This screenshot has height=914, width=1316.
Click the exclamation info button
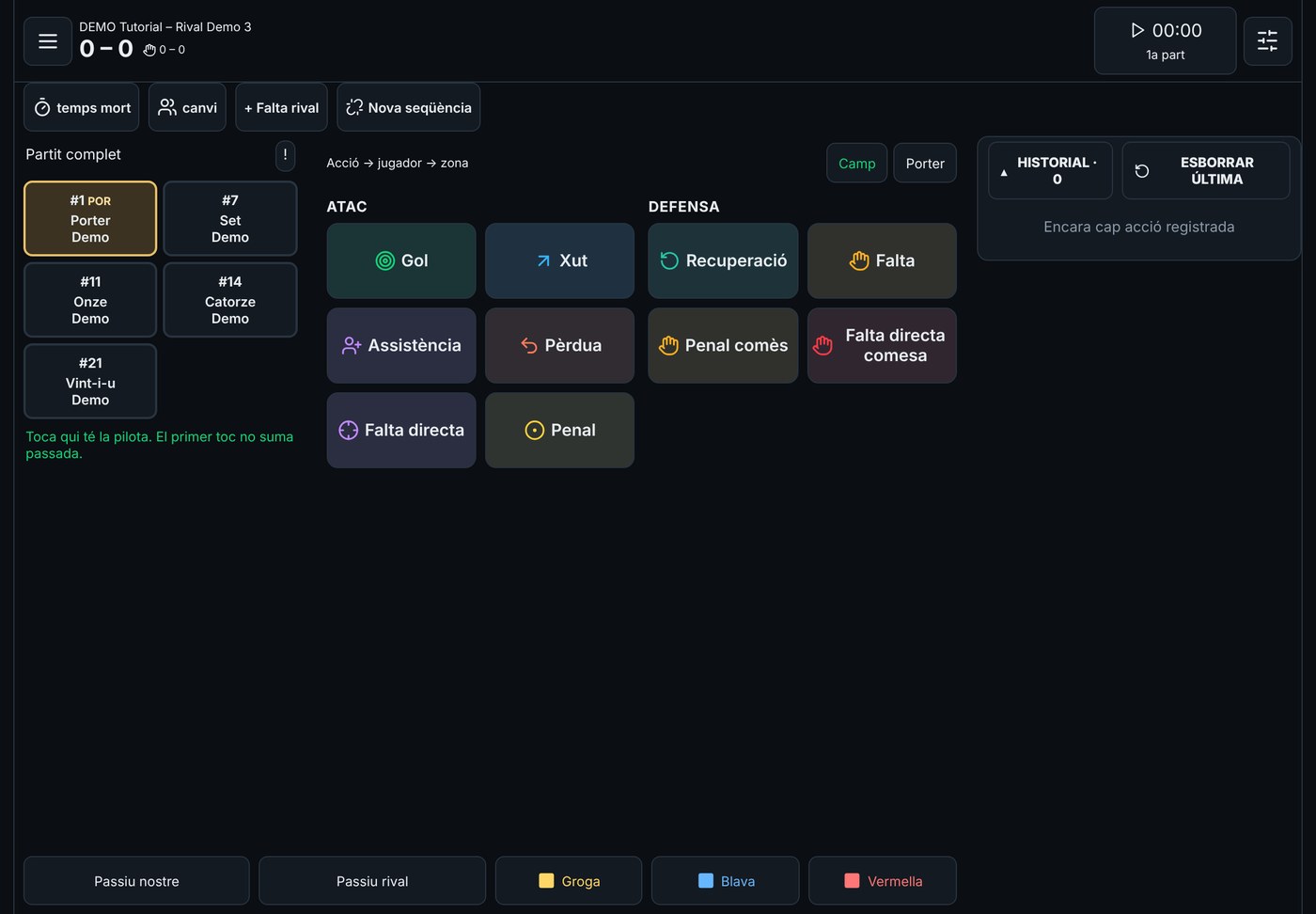285,155
